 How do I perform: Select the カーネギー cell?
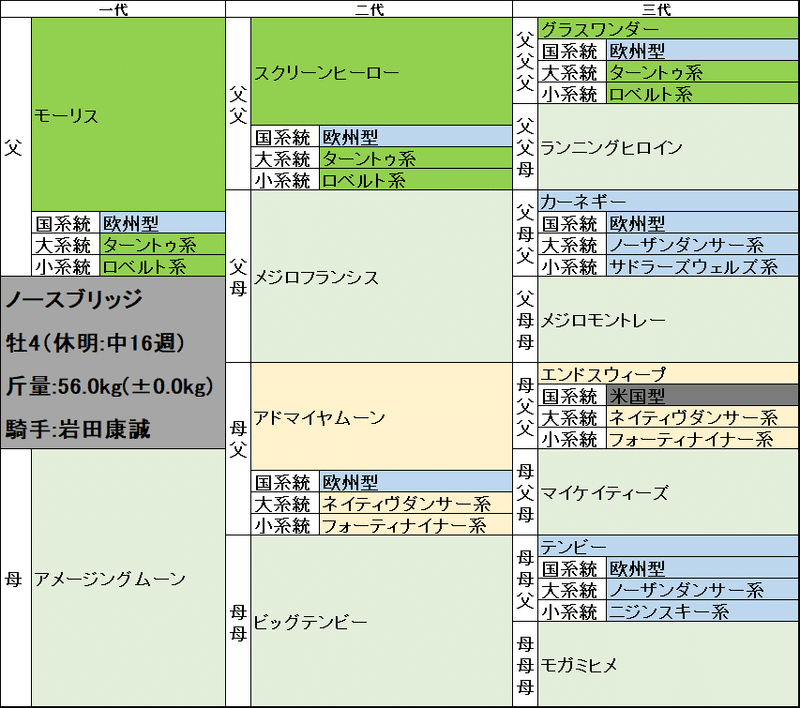point(668,201)
